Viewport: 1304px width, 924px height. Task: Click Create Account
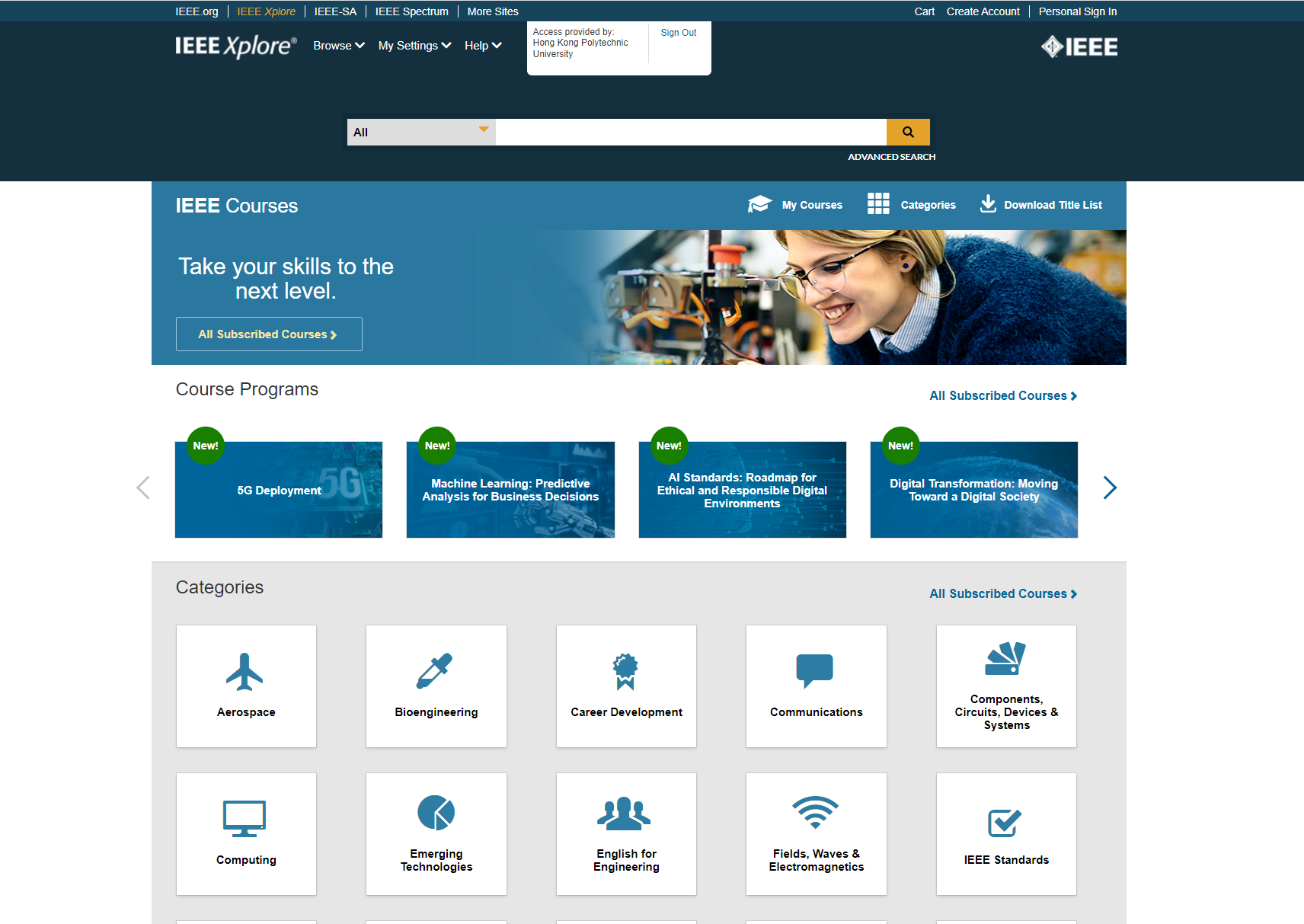983,11
